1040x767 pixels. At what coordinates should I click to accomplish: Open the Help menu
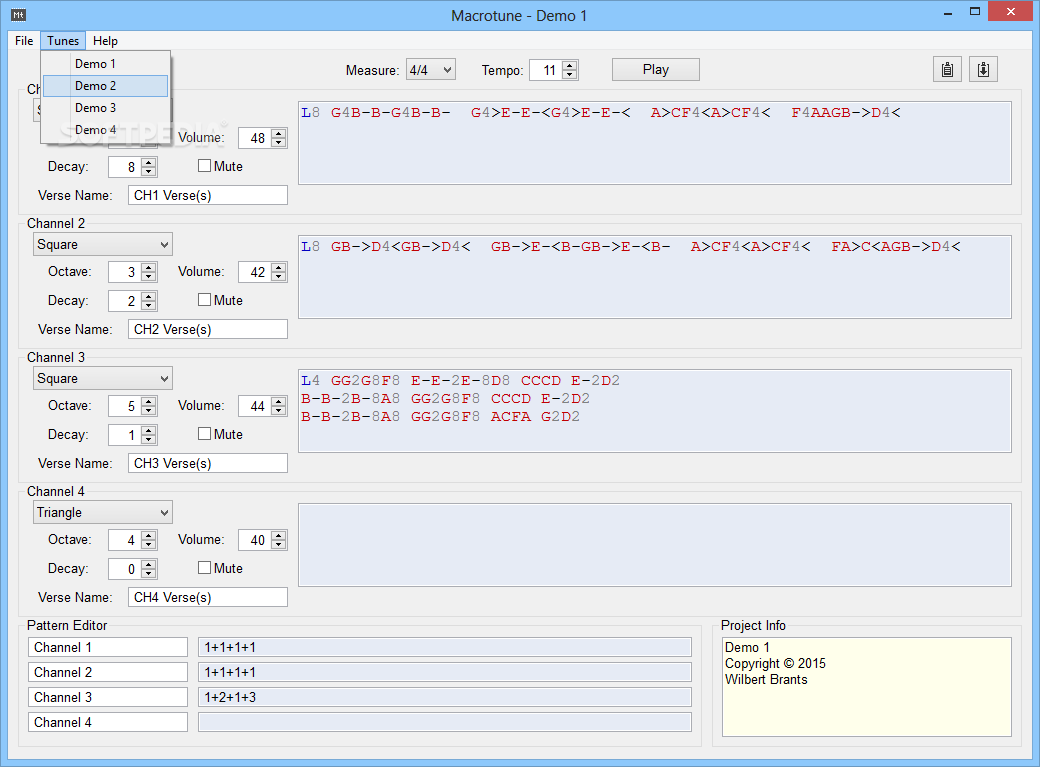tap(105, 40)
